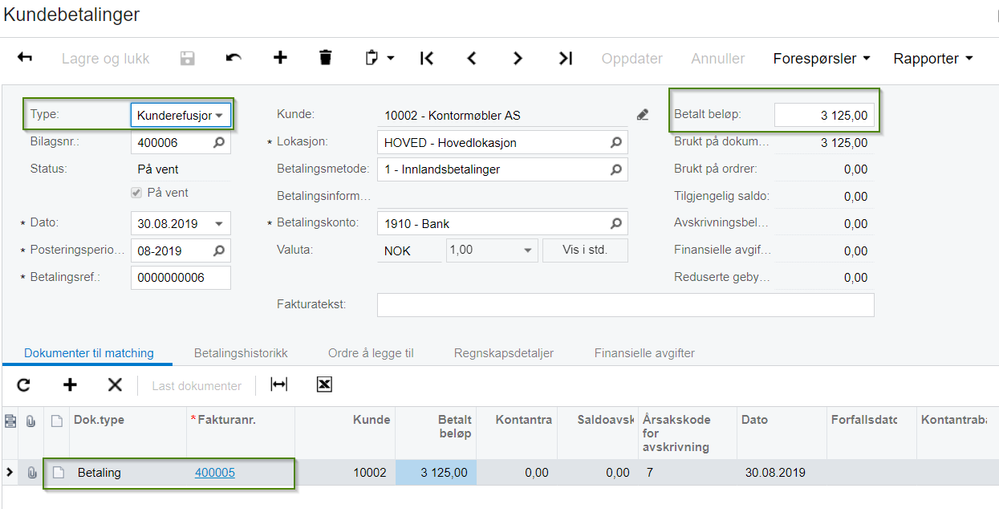Switch to Betalingshistorikk tab
Screen dimensions: 999x509
(241, 353)
